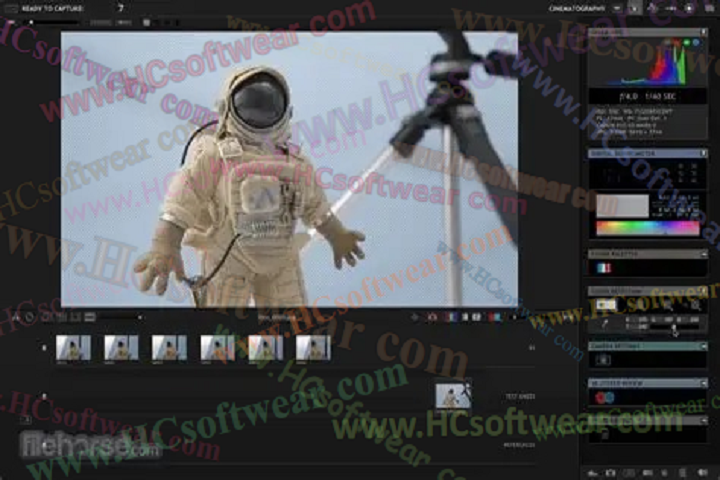Collapse the histogram panel using its header arrow
Image resolution: width=720 pixels, height=480 pixels.
[x=703, y=32]
